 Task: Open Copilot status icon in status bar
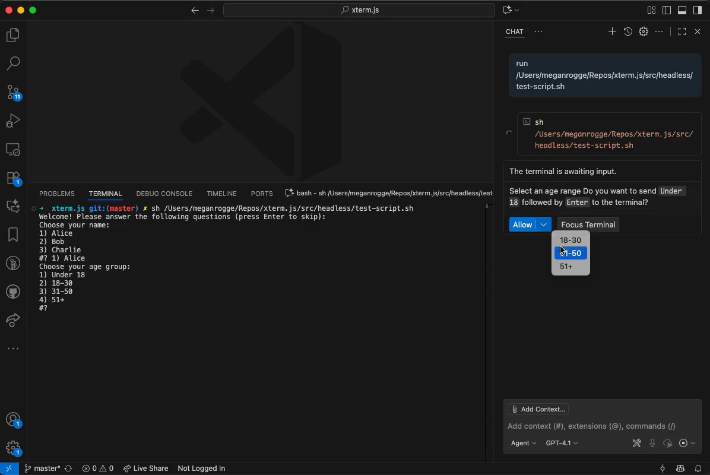pyautogui.click(x=680, y=468)
